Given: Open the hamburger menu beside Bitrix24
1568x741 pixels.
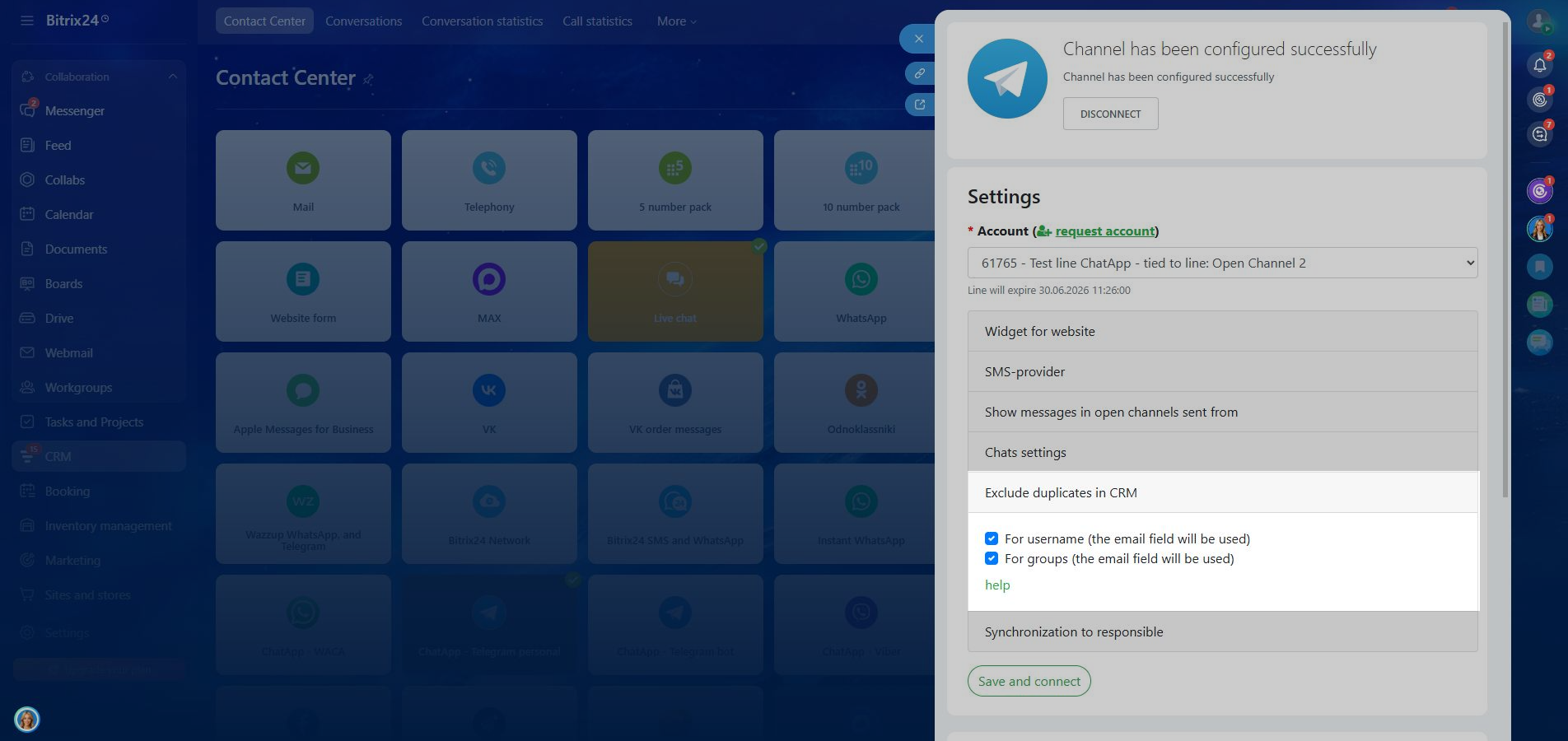Looking at the screenshot, I should point(27,21).
